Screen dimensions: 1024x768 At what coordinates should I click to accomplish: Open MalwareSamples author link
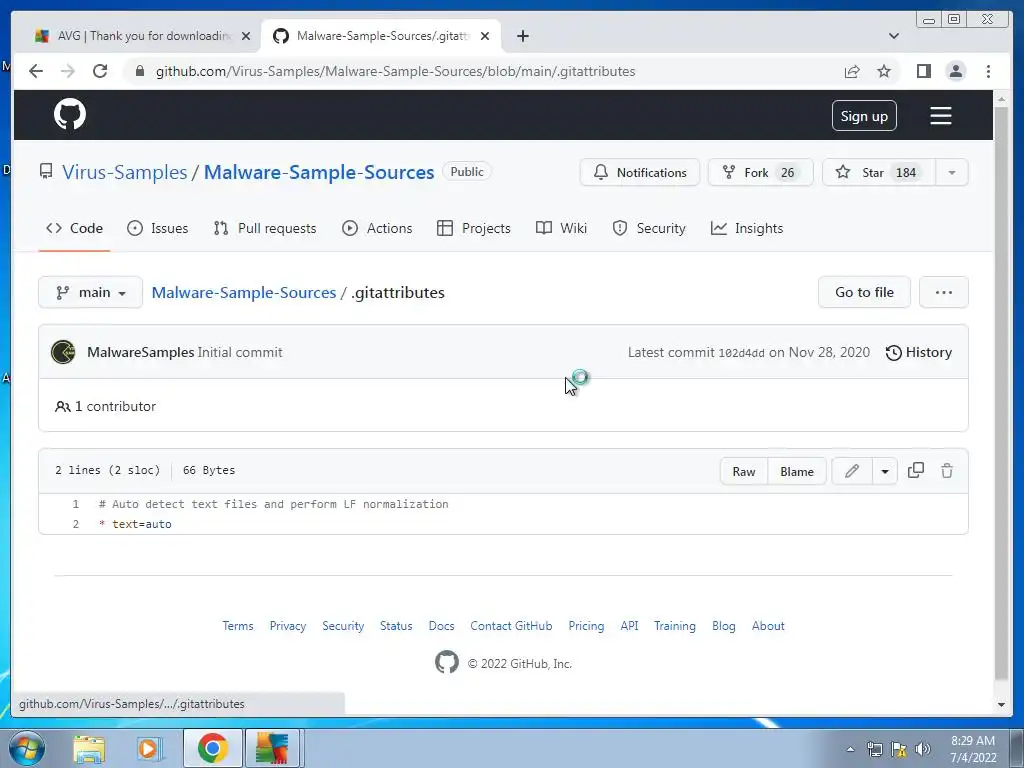pyautogui.click(x=140, y=352)
